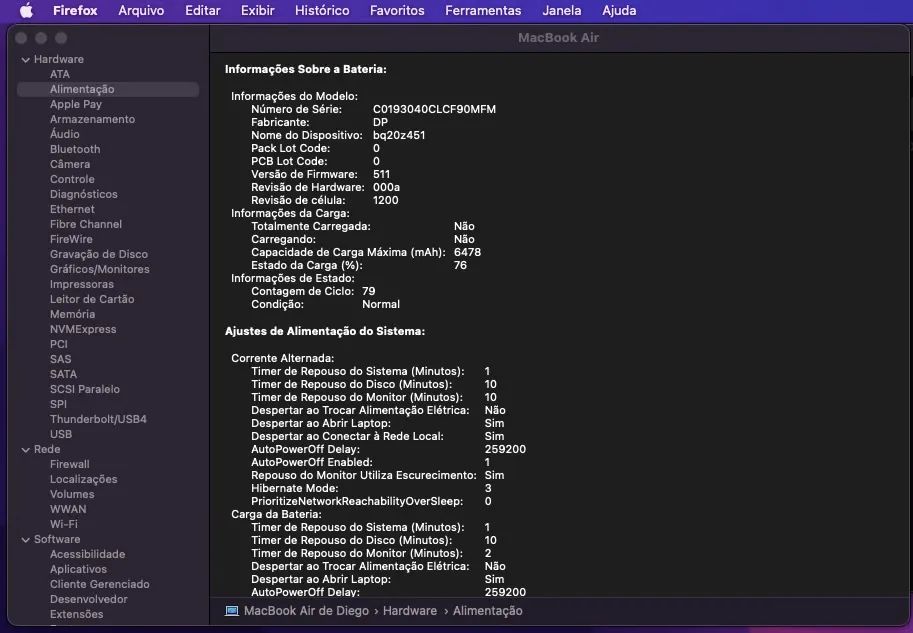
Task: Select Localizações under Rede
Action: coord(84,479)
